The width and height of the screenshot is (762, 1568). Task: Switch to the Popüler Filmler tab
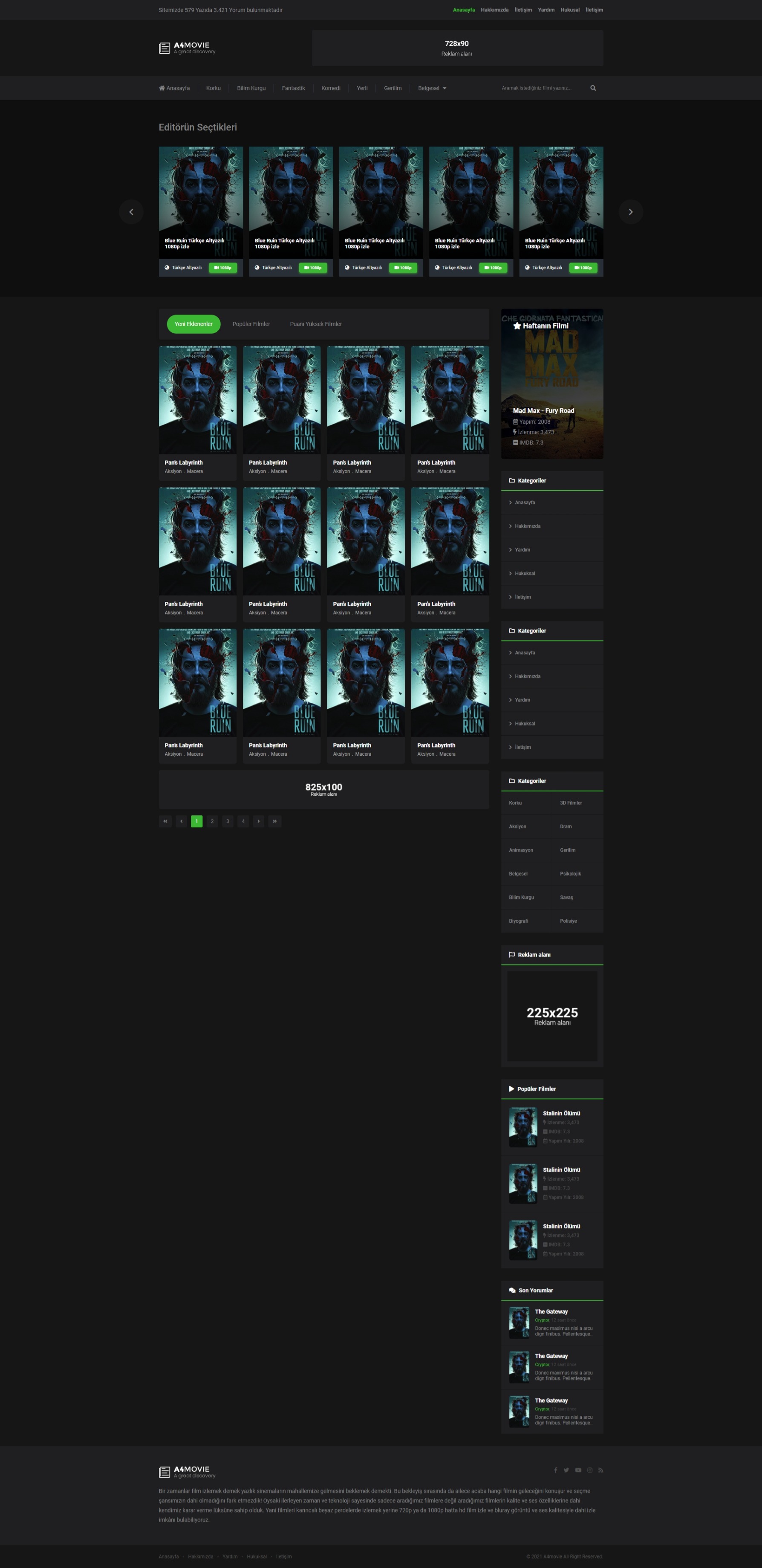coord(251,324)
